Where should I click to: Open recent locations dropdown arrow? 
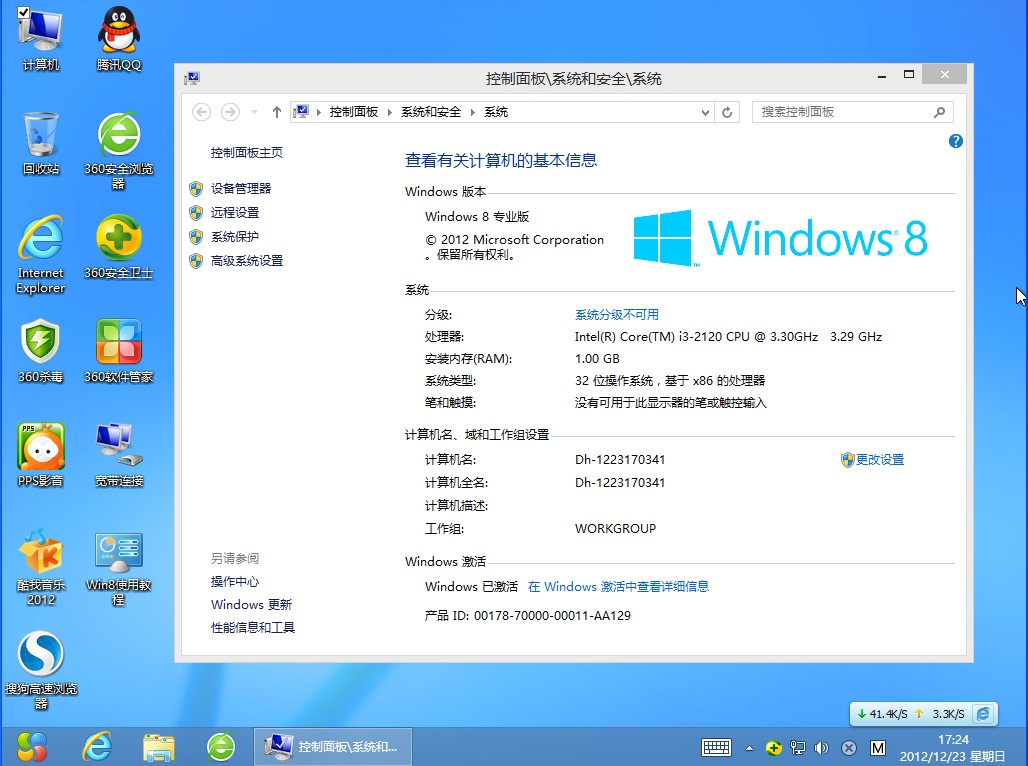254,112
